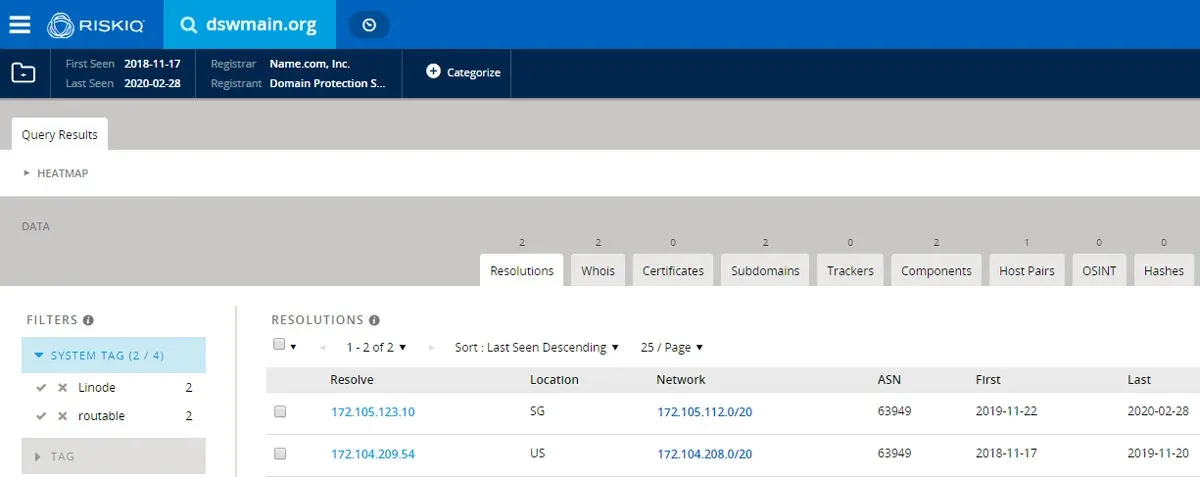Click the Resolutions info icon
This screenshot has width=1200, height=477.
[x=374, y=320]
